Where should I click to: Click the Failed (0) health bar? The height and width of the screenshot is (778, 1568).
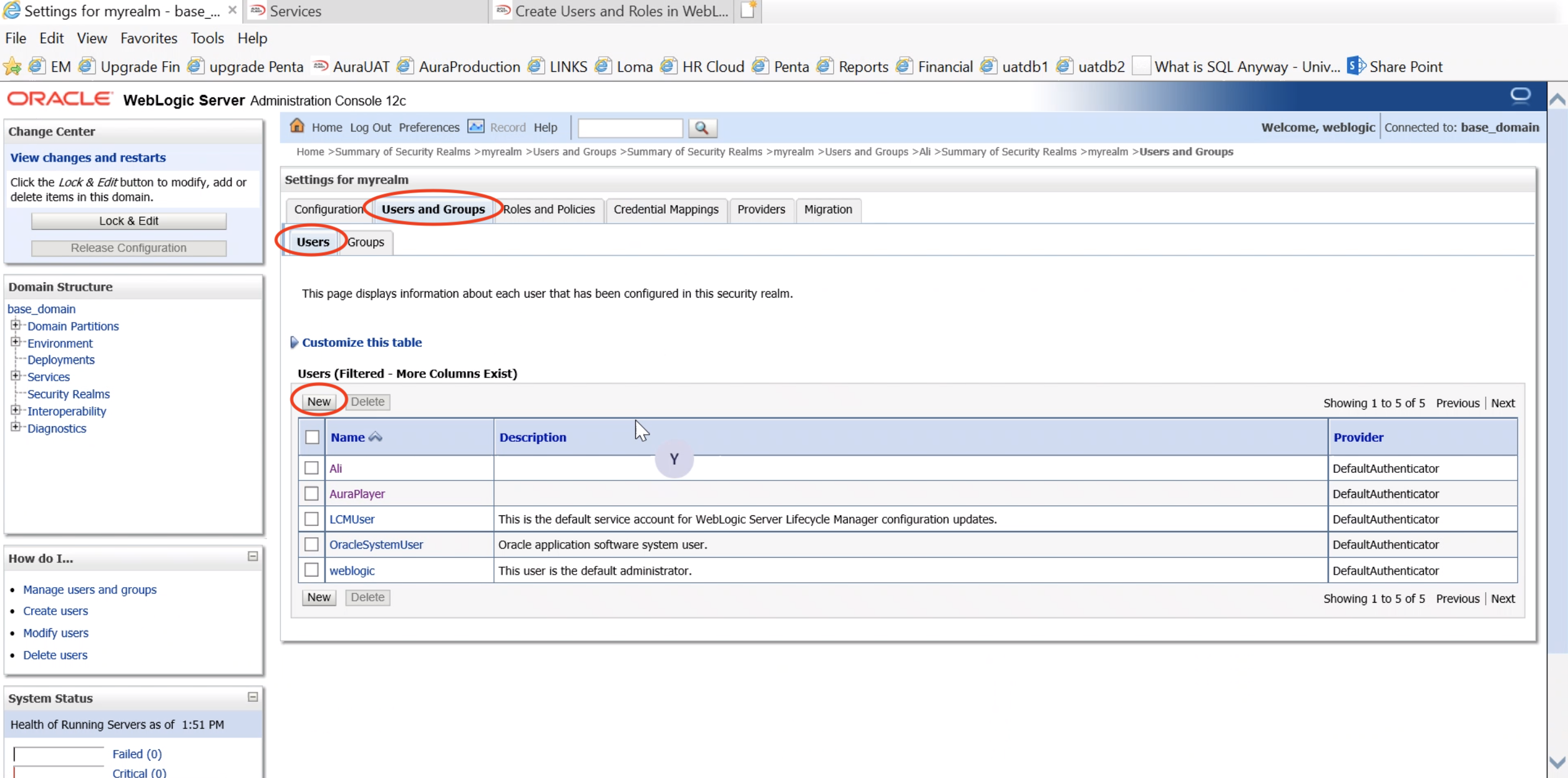pos(59,754)
